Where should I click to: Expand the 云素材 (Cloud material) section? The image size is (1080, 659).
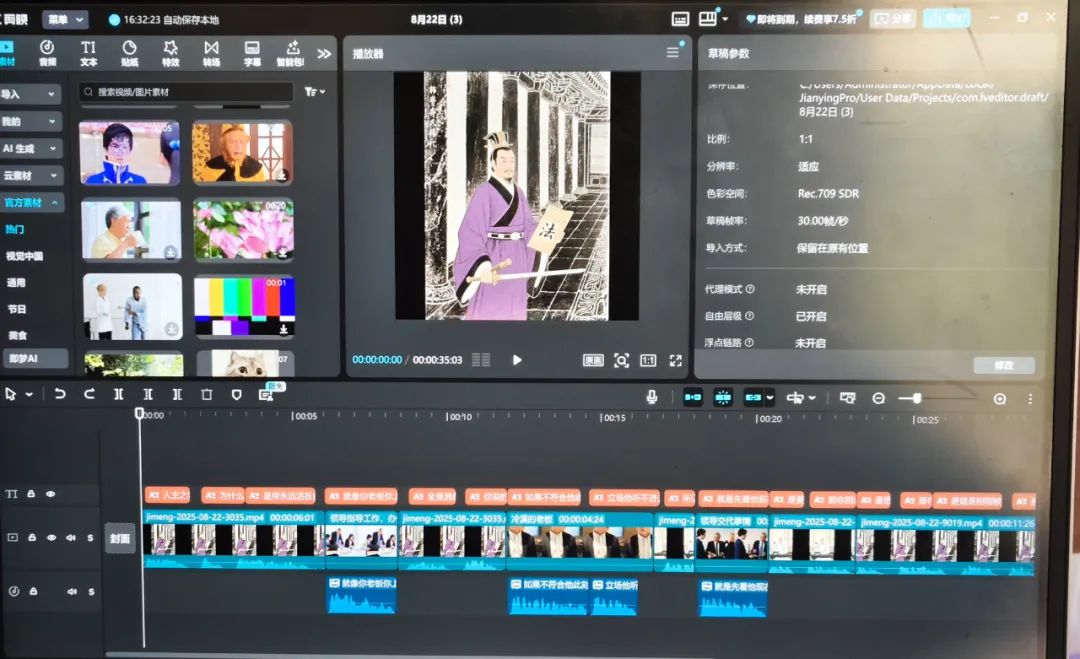30,175
